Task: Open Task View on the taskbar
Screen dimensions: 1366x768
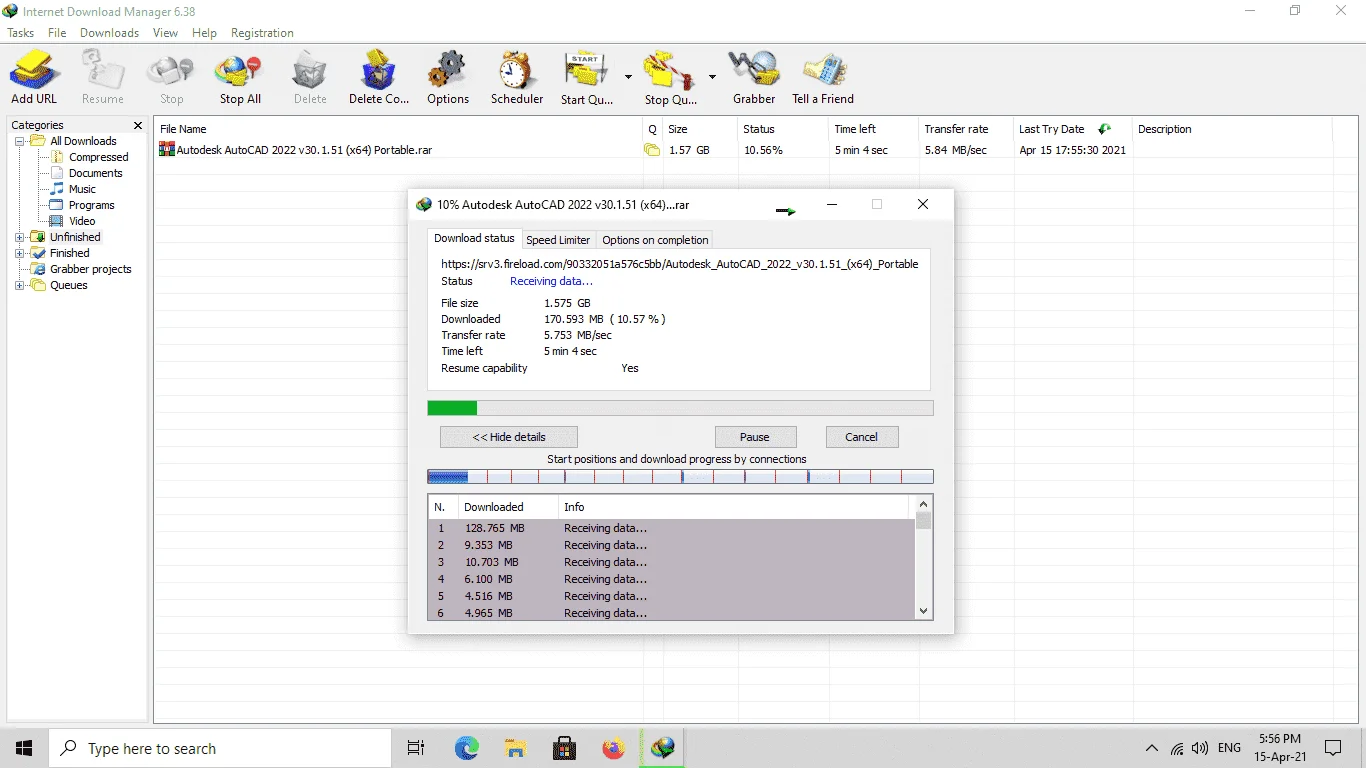Action: tap(416, 748)
